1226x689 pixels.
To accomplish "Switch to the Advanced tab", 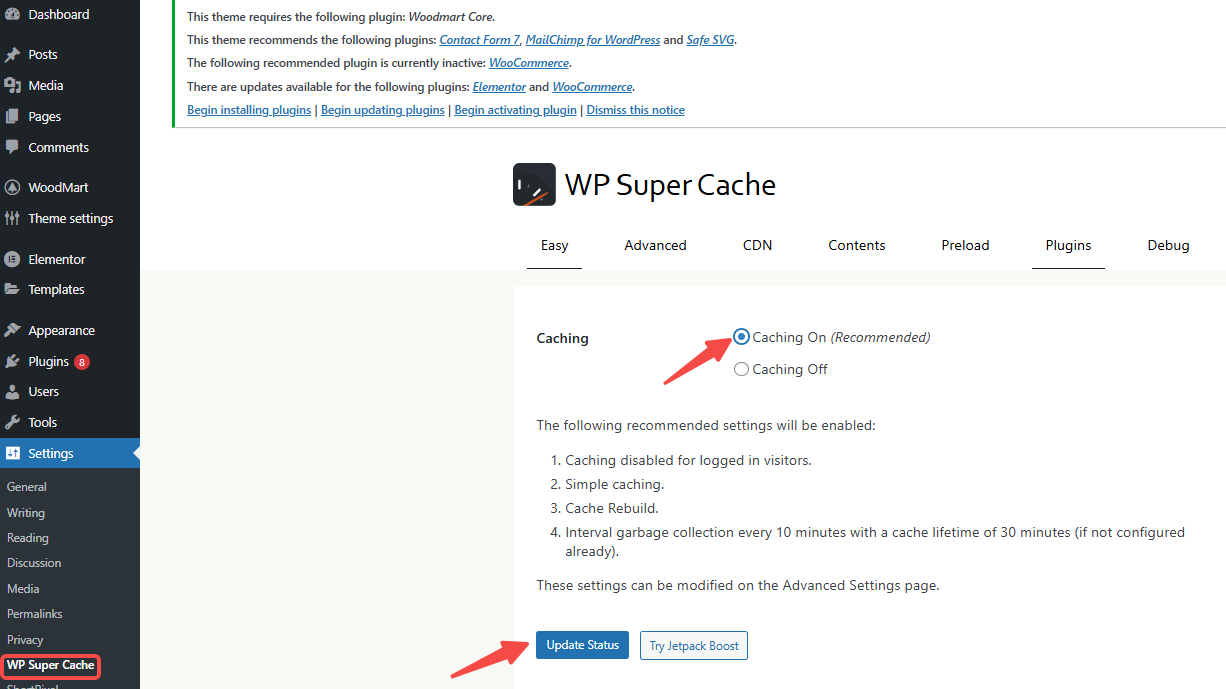I will 655,245.
